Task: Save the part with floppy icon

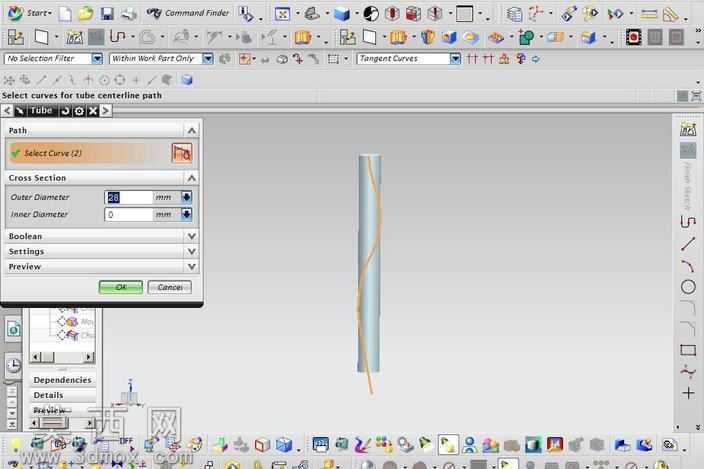Action: 107,14
